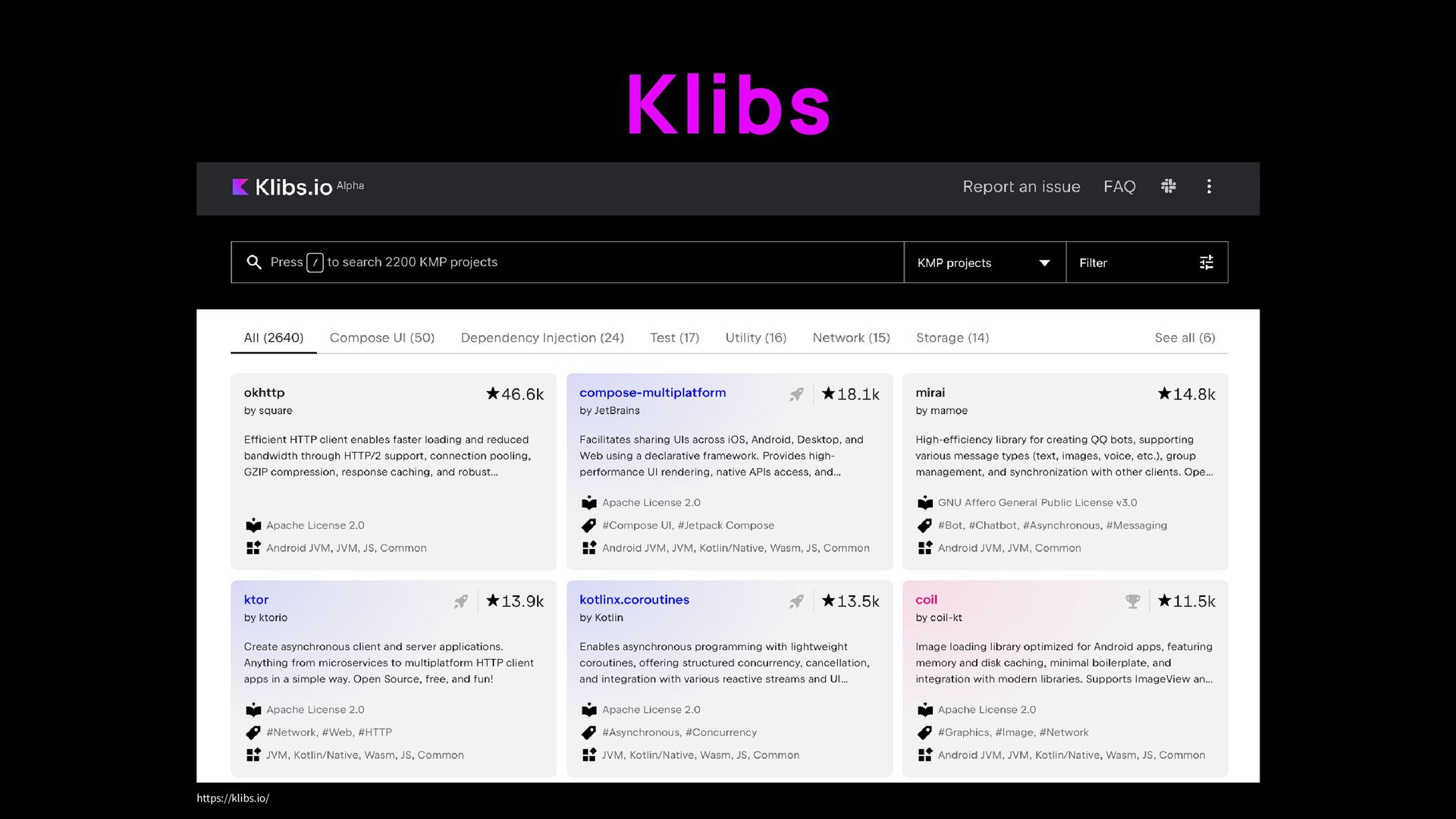Open the Filter panel

point(1147,262)
